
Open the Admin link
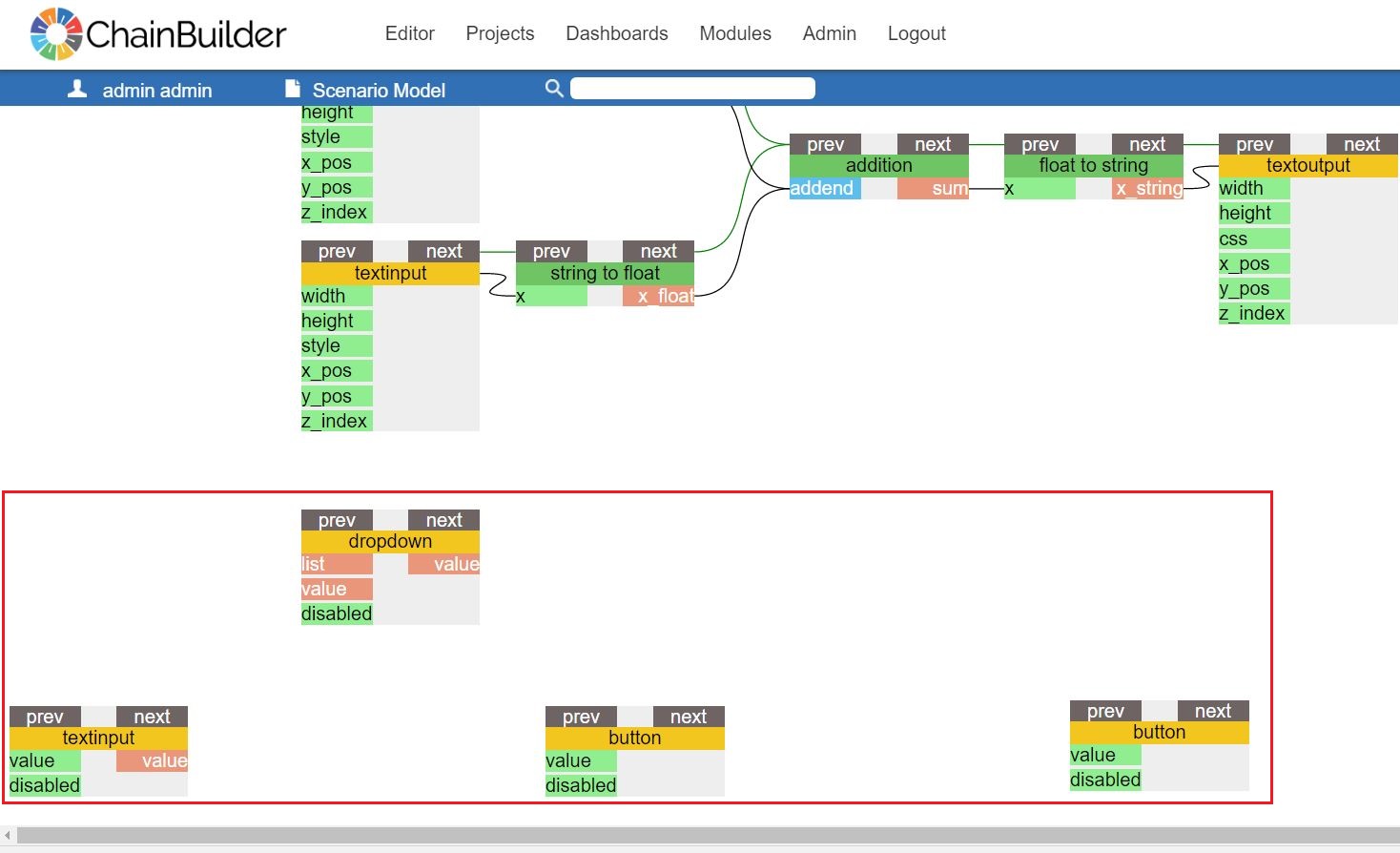point(829,33)
